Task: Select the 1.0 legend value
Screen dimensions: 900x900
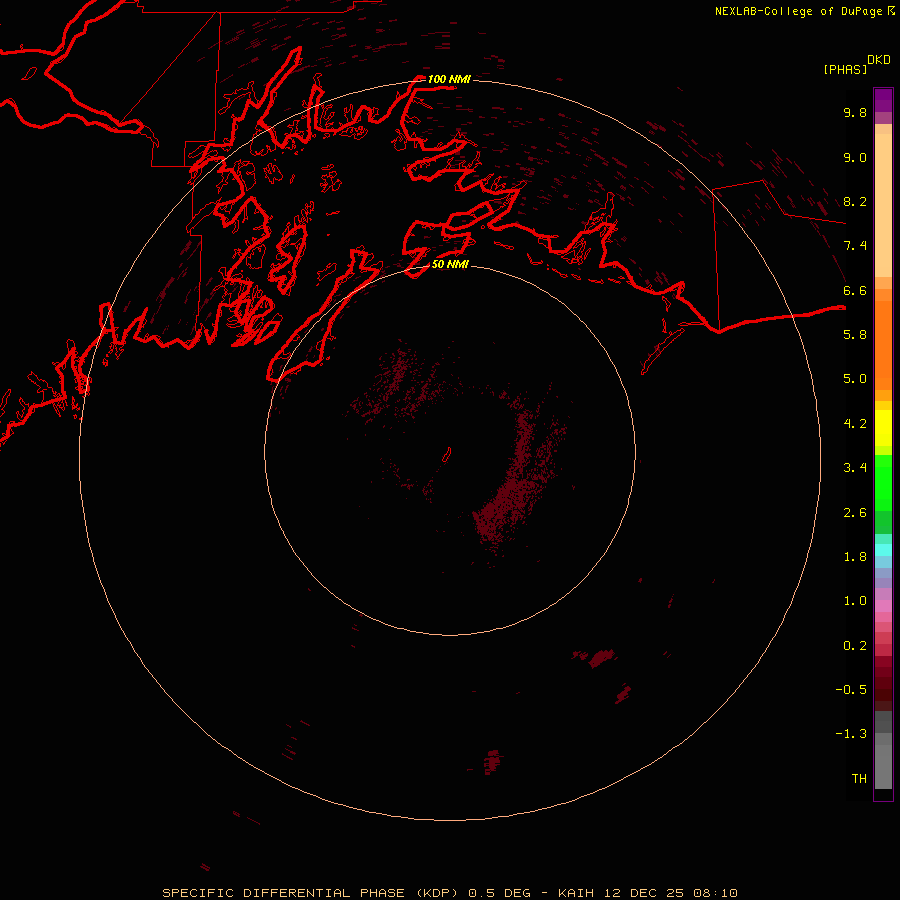Action: (x=855, y=601)
